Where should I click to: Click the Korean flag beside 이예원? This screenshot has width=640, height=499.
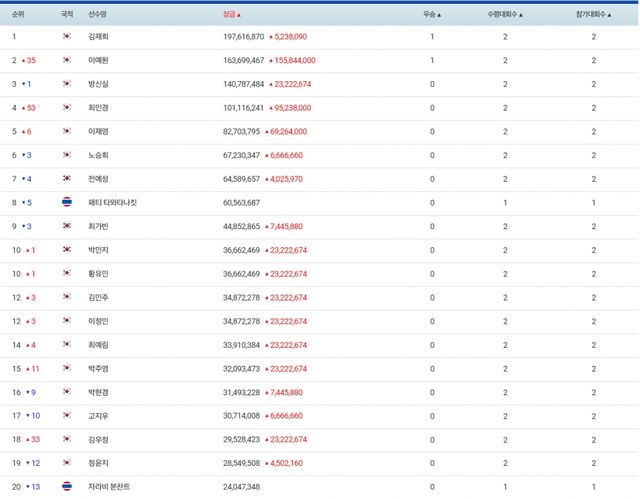click(67, 61)
